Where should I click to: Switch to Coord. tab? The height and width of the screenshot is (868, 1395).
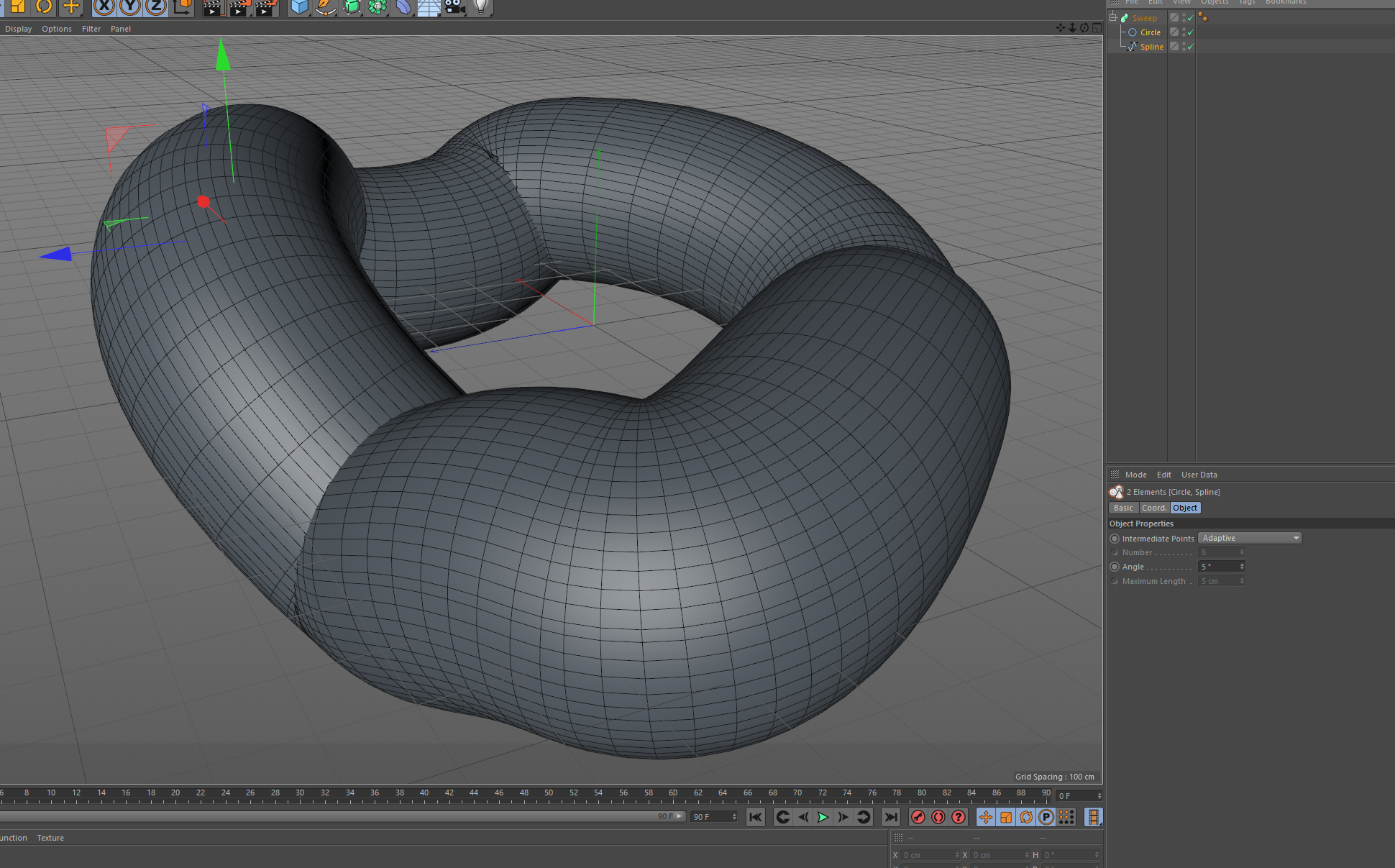(x=1154, y=508)
